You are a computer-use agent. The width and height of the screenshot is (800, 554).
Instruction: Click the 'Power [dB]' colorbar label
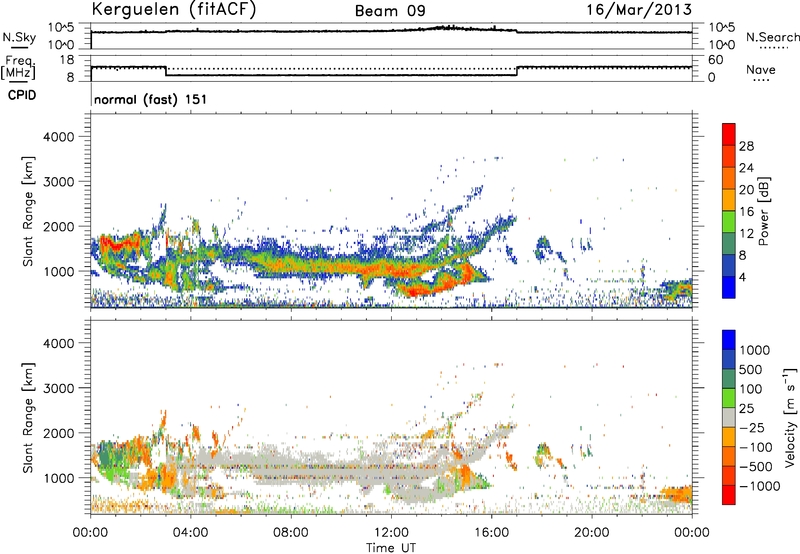point(764,211)
